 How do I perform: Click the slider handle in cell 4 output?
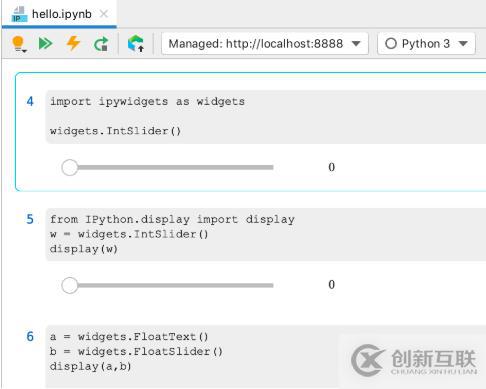[x=70, y=167]
